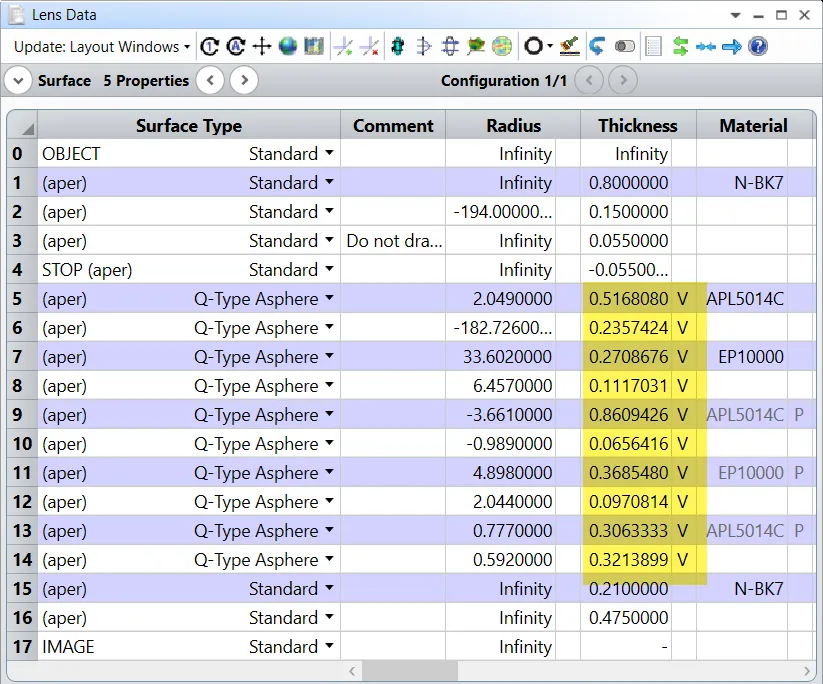Viewport: 823px width, 684px height.
Task: Click the curved blue return arrow icon
Action: (597, 46)
